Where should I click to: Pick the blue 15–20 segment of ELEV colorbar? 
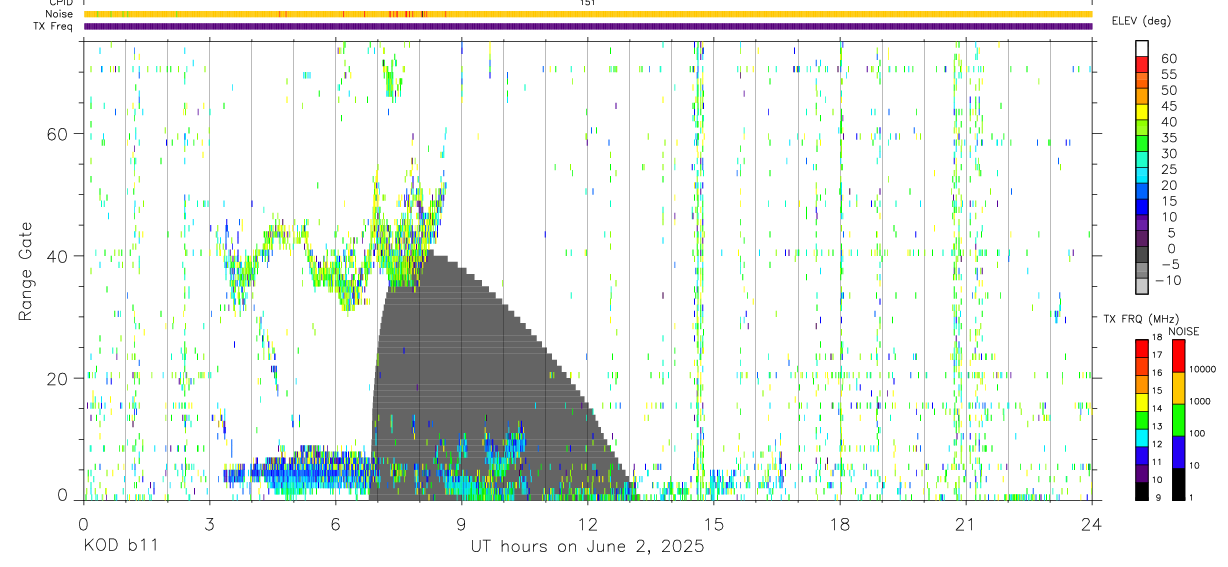point(1142,192)
